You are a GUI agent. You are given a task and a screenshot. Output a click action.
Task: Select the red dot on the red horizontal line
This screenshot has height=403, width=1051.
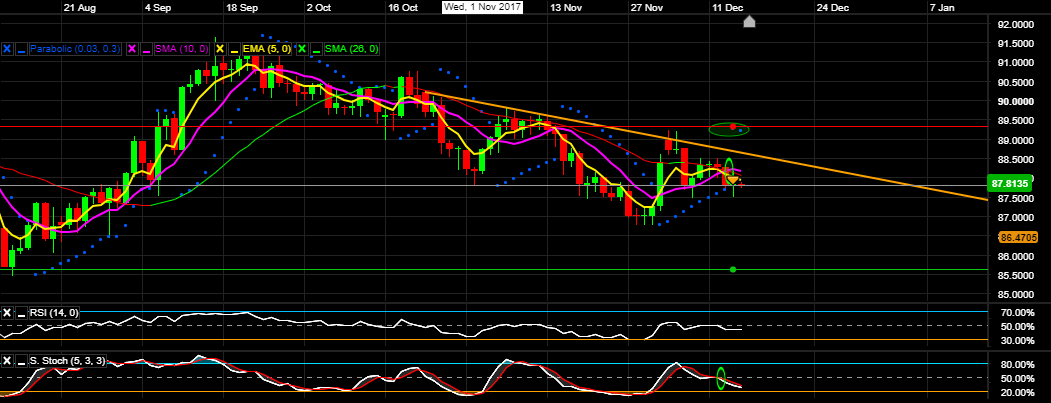(x=733, y=127)
